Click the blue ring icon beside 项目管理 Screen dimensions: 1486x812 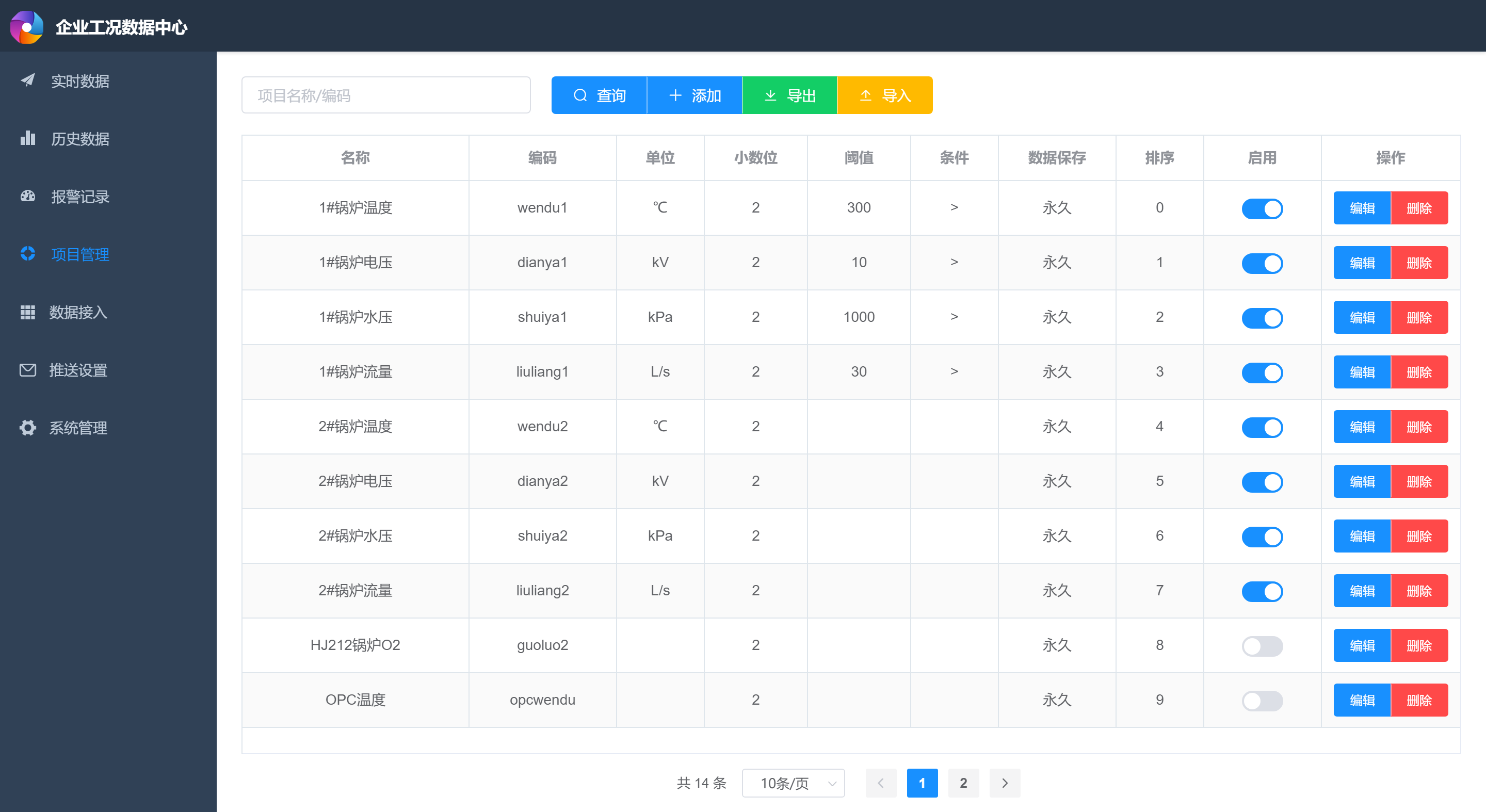(28, 253)
